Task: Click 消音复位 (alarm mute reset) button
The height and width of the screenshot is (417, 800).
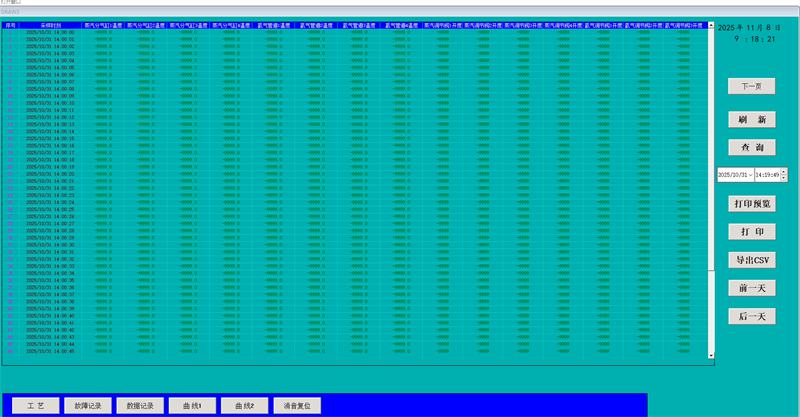Action: [298, 407]
